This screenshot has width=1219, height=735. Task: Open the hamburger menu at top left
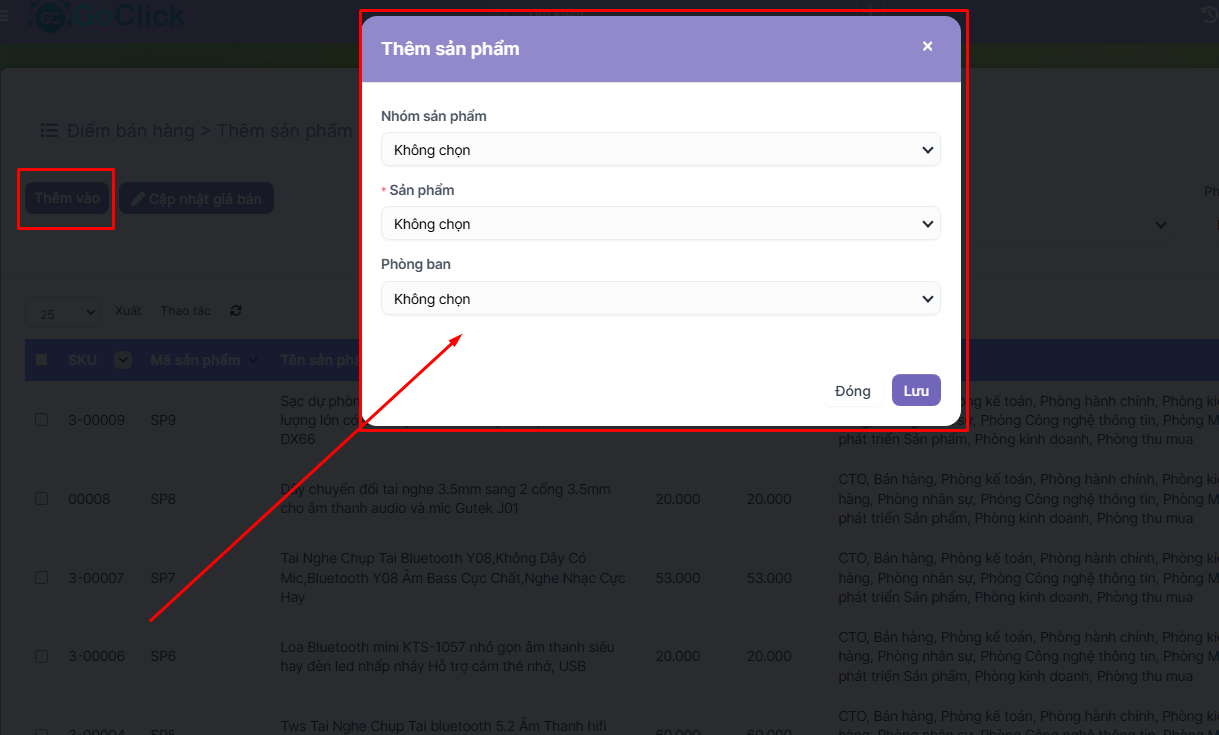(5, 15)
